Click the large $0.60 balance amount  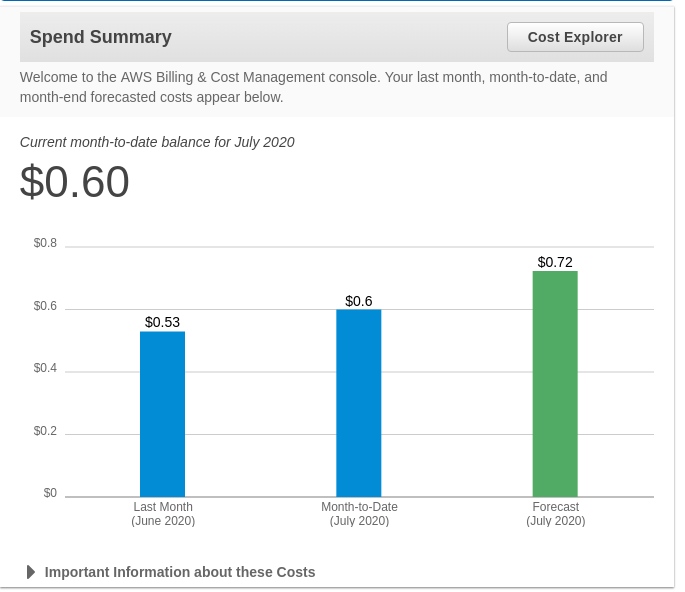75,182
